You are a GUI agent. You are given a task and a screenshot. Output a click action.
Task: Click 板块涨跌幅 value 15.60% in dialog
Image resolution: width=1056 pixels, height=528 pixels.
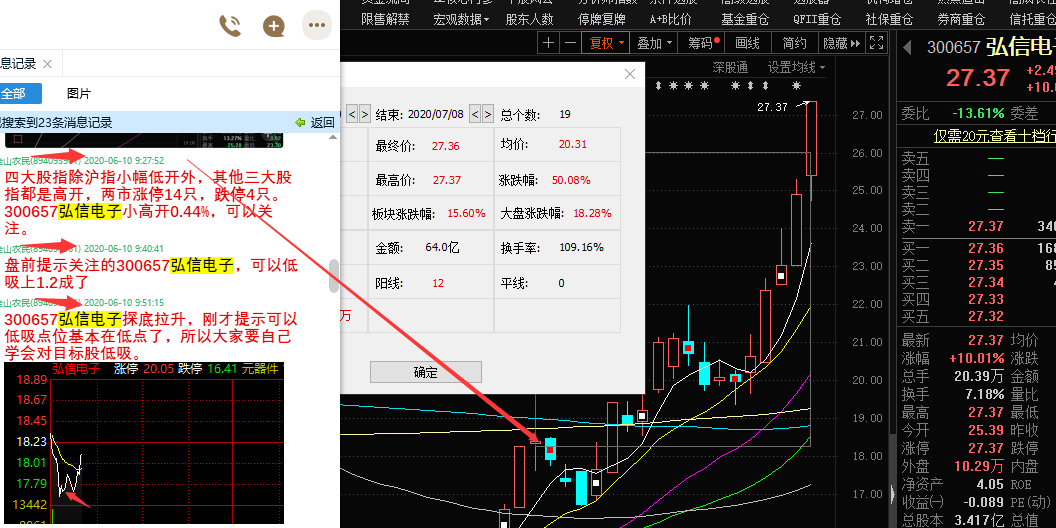pos(466,213)
